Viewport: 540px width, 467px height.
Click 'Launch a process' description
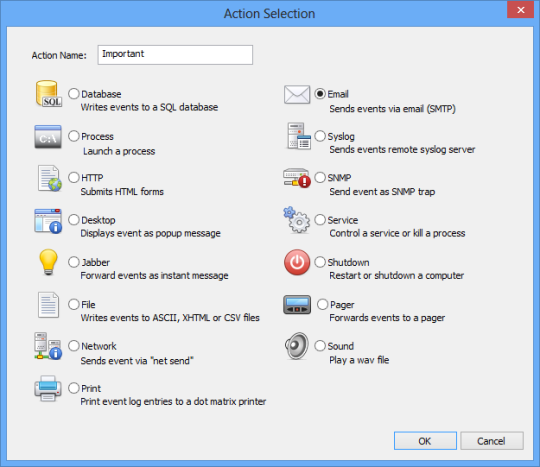point(119,151)
